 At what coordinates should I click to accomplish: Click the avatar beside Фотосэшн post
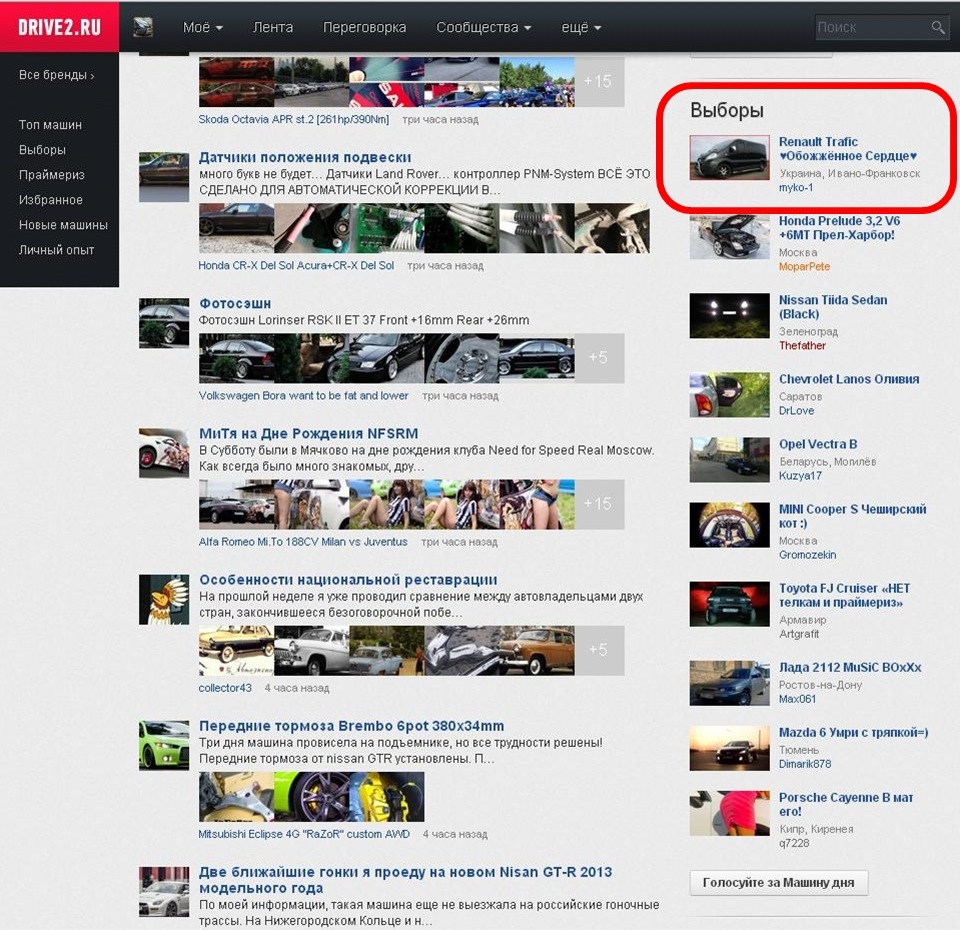click(164, 323)
